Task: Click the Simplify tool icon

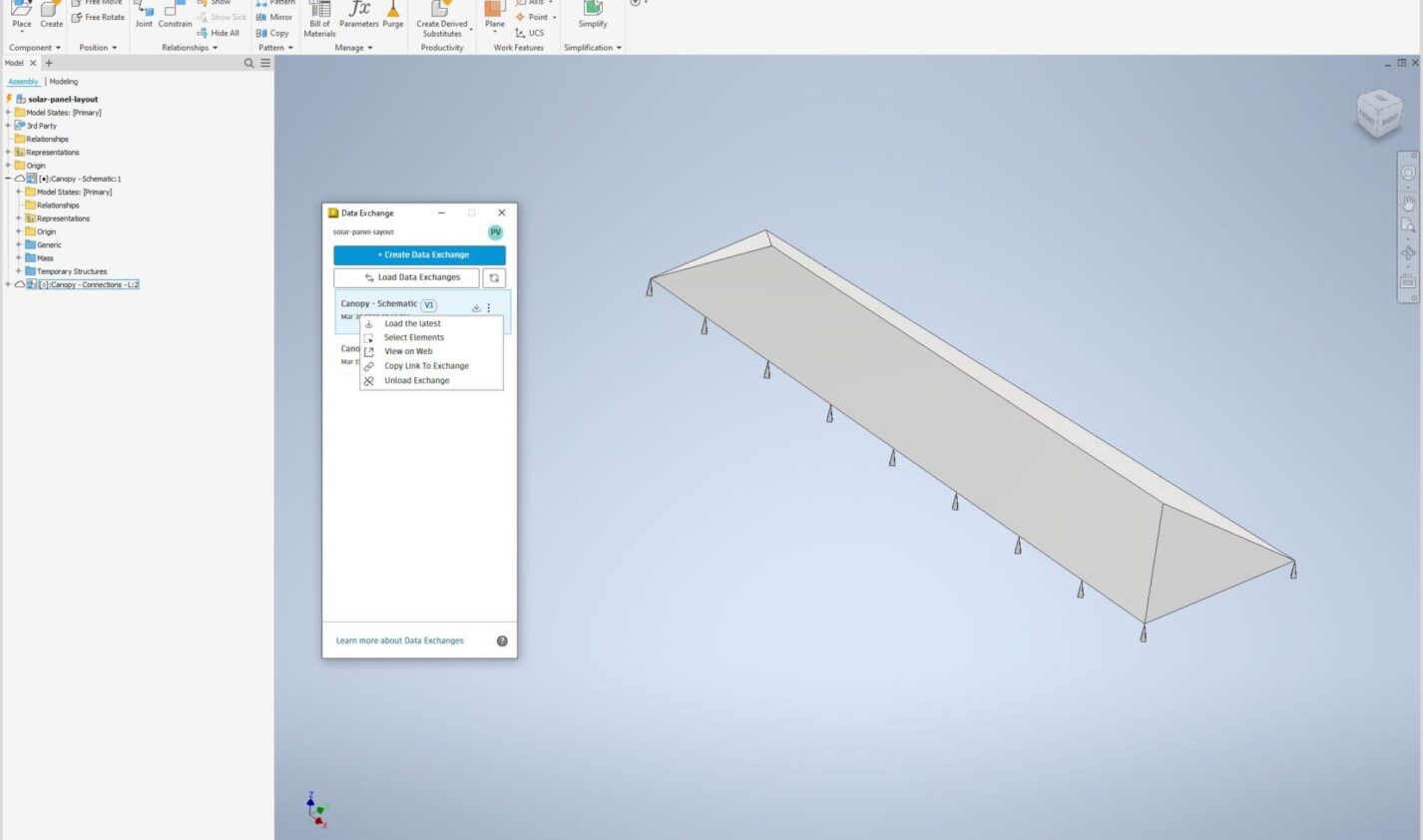Action: (593, 14)
